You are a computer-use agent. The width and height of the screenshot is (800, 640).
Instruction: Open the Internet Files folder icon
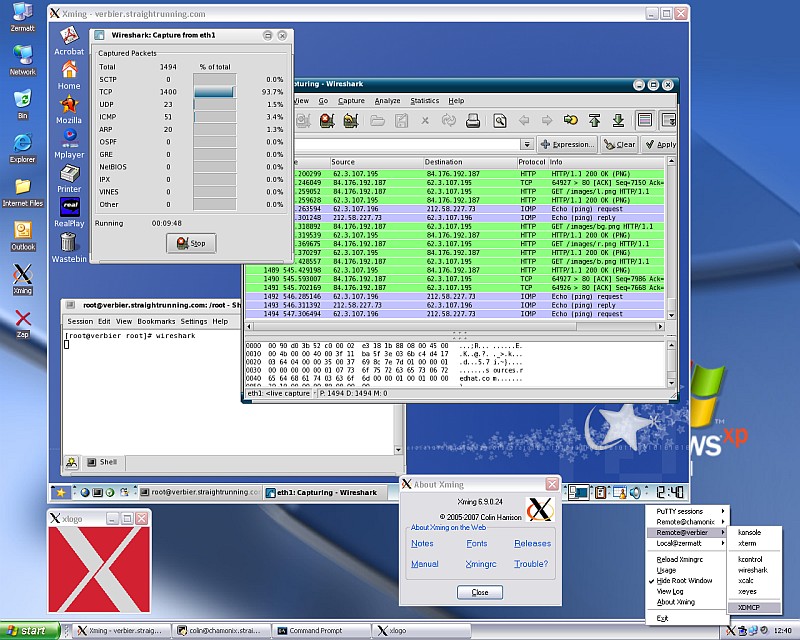[22, 192]
